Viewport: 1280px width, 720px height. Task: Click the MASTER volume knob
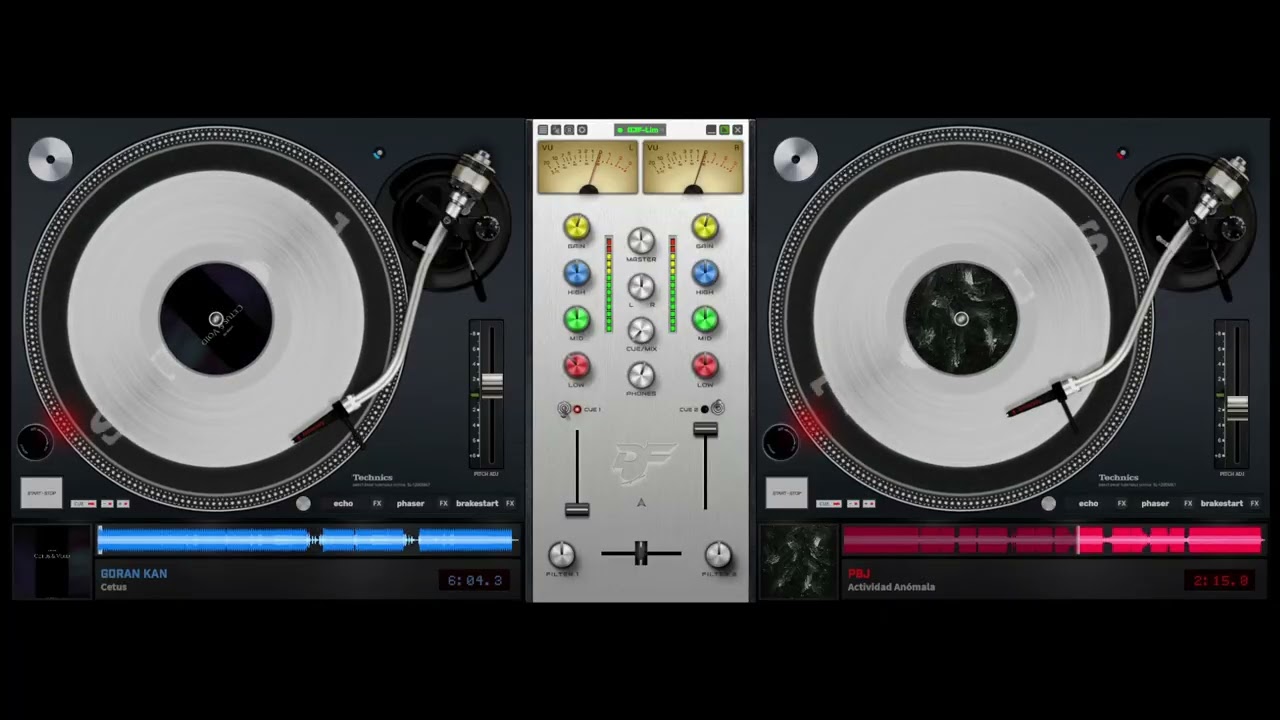[641, 241]
